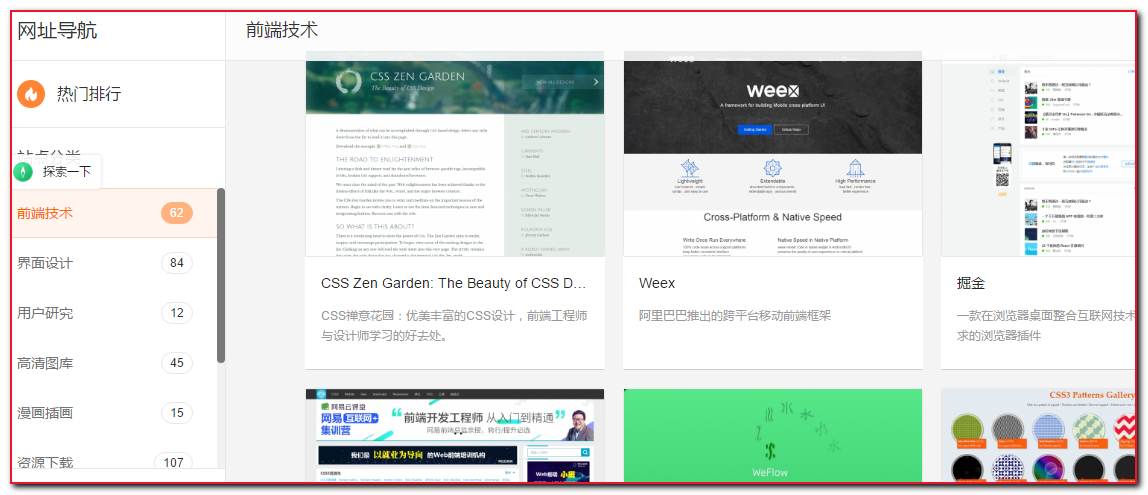
Task: Click the CSS禅意花园 description text
Action: click(x=454, y=326)
